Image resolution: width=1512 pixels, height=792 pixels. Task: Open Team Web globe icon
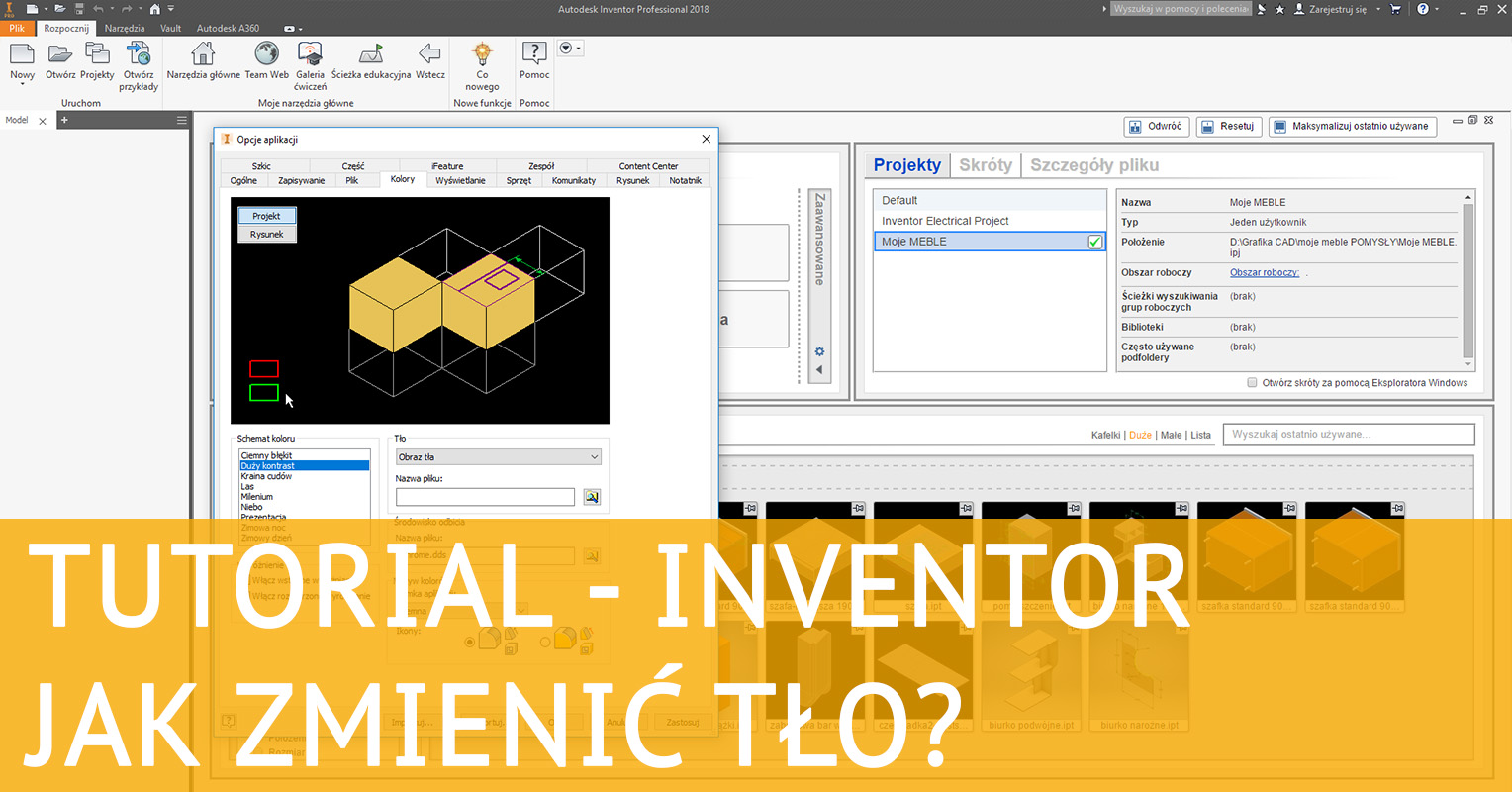pos(266,53)
